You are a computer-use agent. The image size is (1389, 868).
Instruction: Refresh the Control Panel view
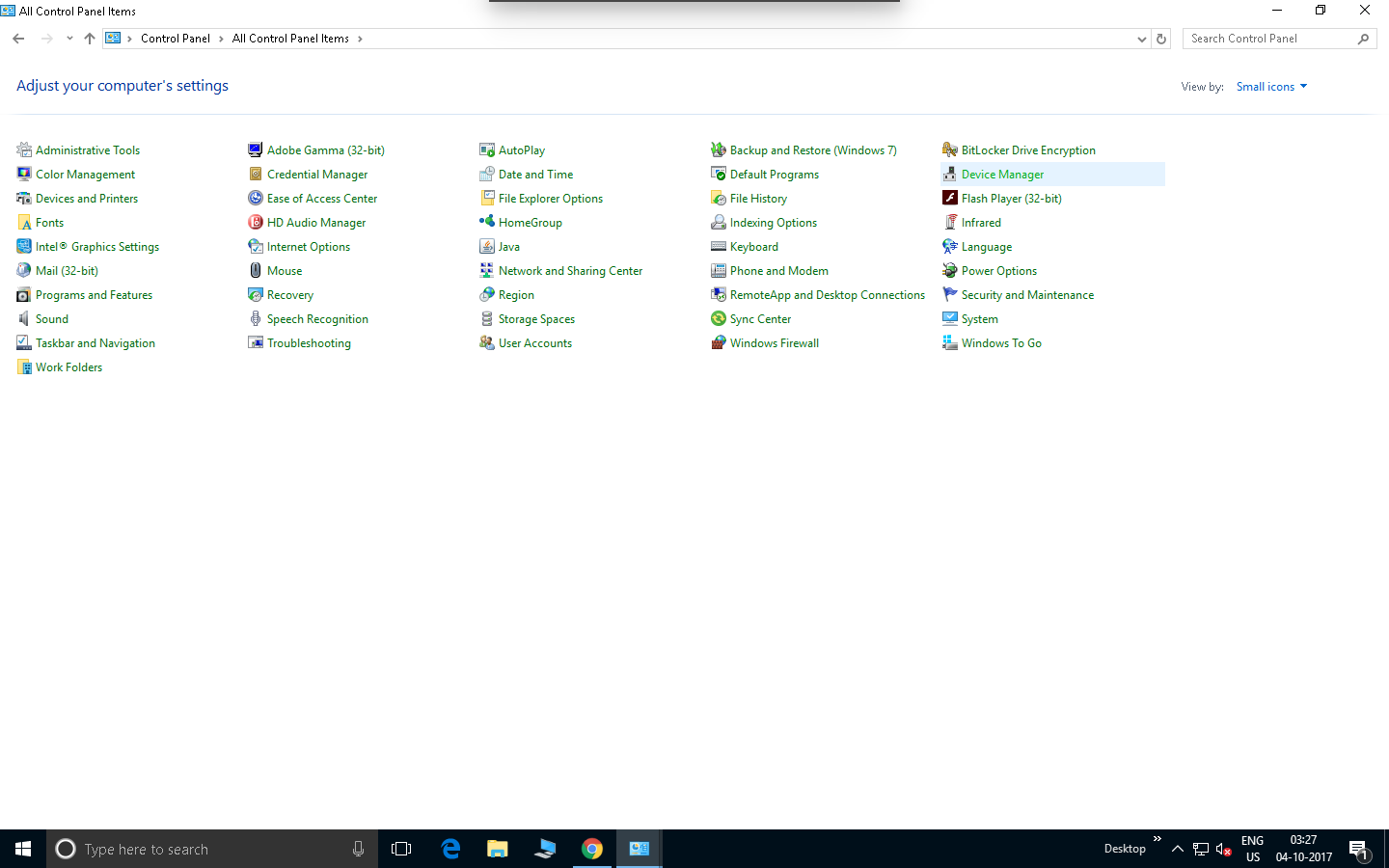[x=1161, y=39]
